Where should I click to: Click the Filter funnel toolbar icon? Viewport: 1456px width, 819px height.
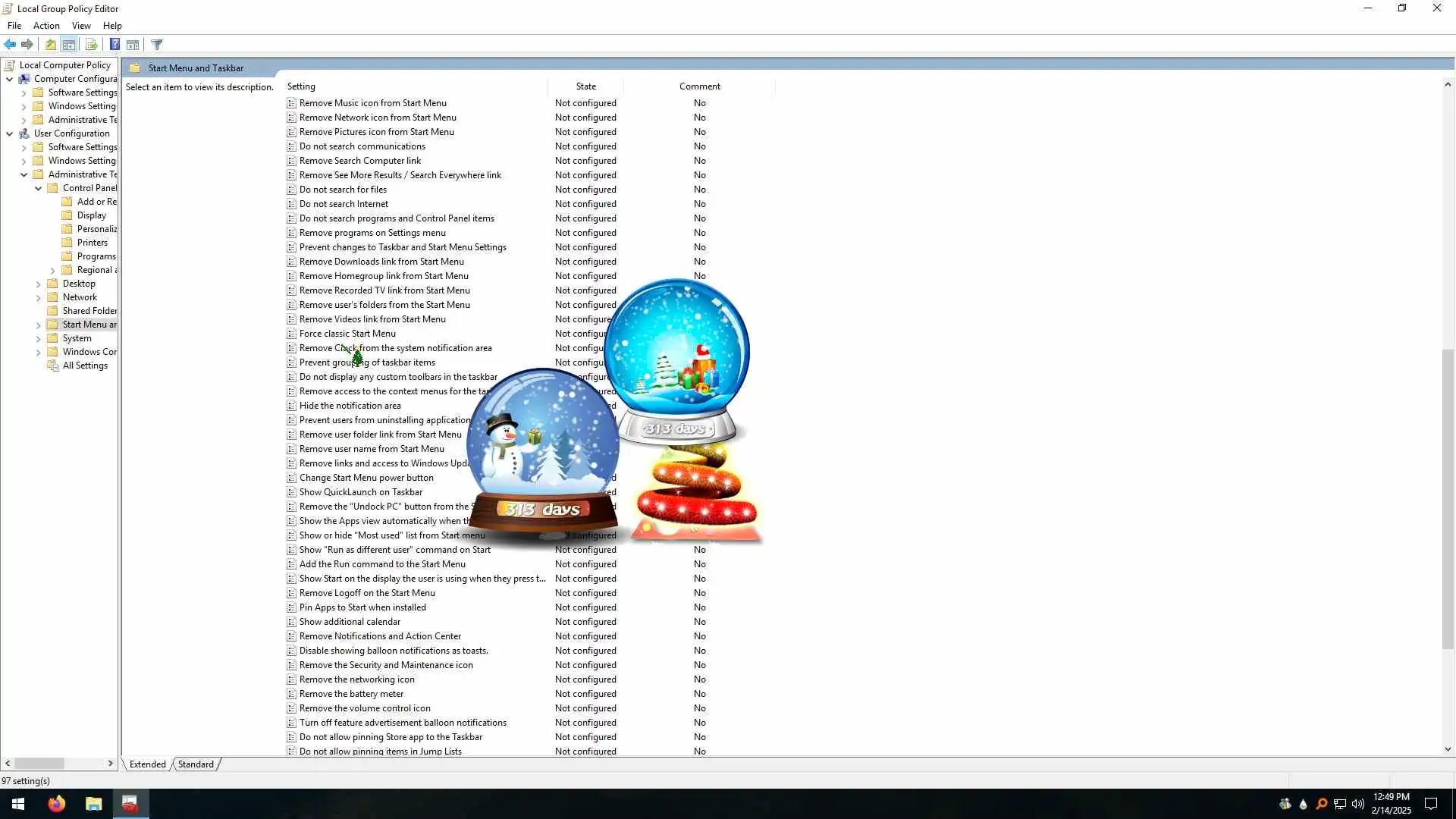click(x=157, y=45)
